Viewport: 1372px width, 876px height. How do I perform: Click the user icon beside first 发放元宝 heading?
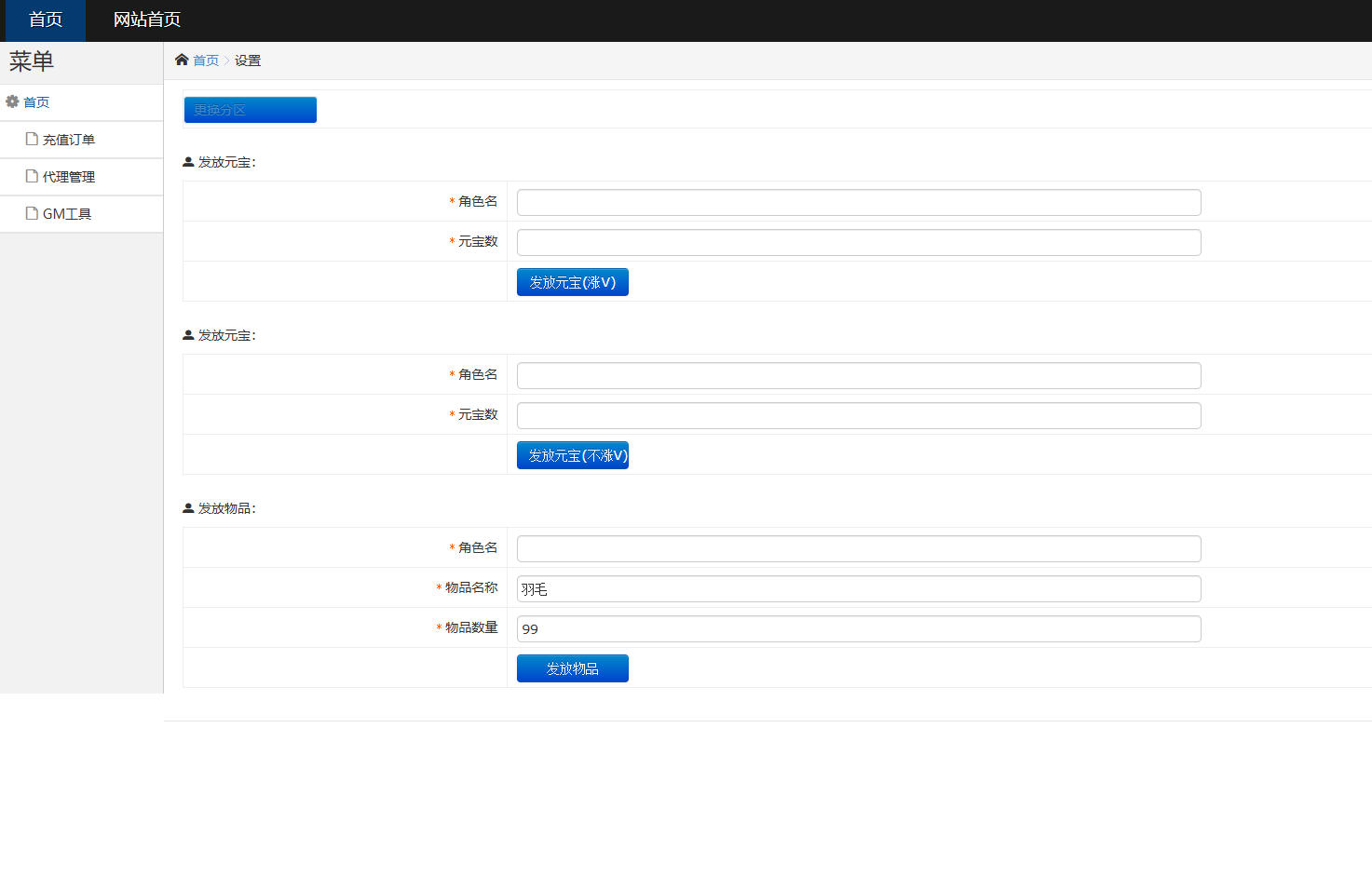(x=188, y=162)
